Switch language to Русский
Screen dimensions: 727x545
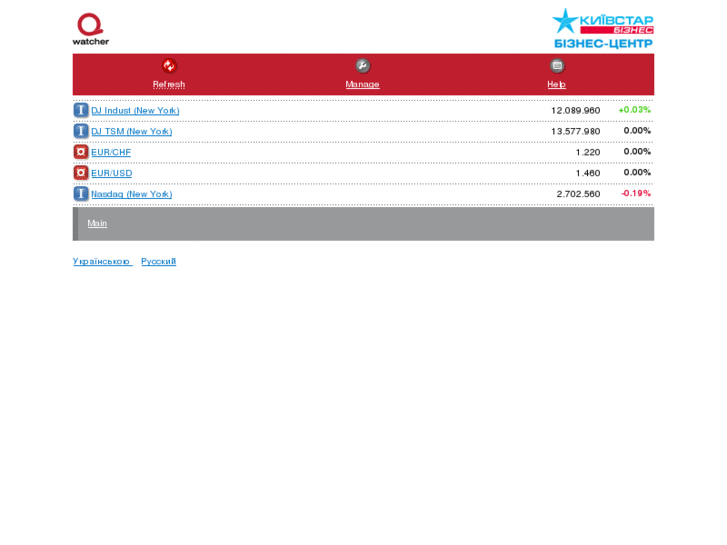point(159,262)
